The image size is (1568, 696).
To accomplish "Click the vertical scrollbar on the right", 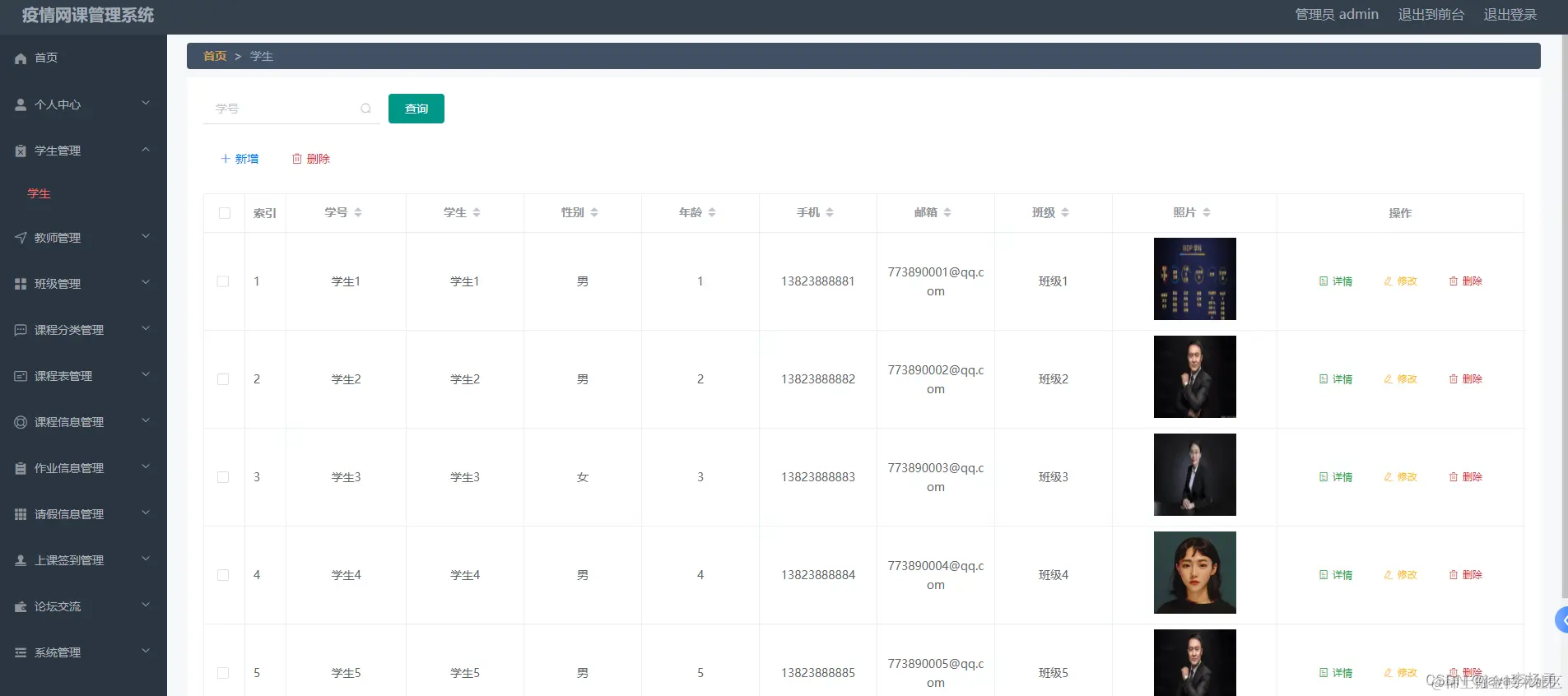I will (x=1564, y=317).
